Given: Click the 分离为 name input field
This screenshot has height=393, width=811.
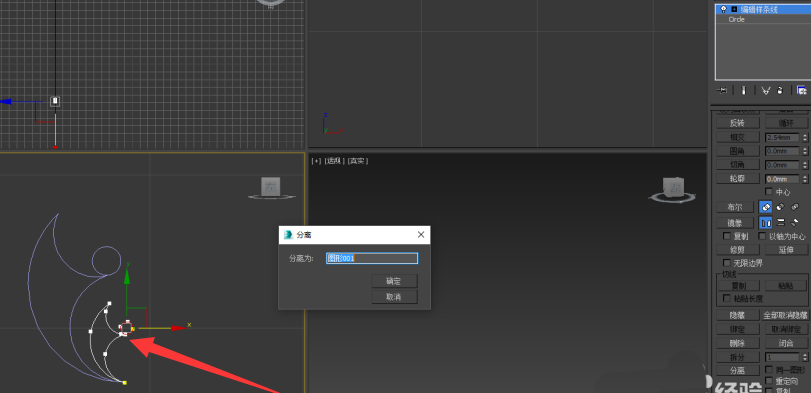Looking at the screenshot, I should click(372, 258).
